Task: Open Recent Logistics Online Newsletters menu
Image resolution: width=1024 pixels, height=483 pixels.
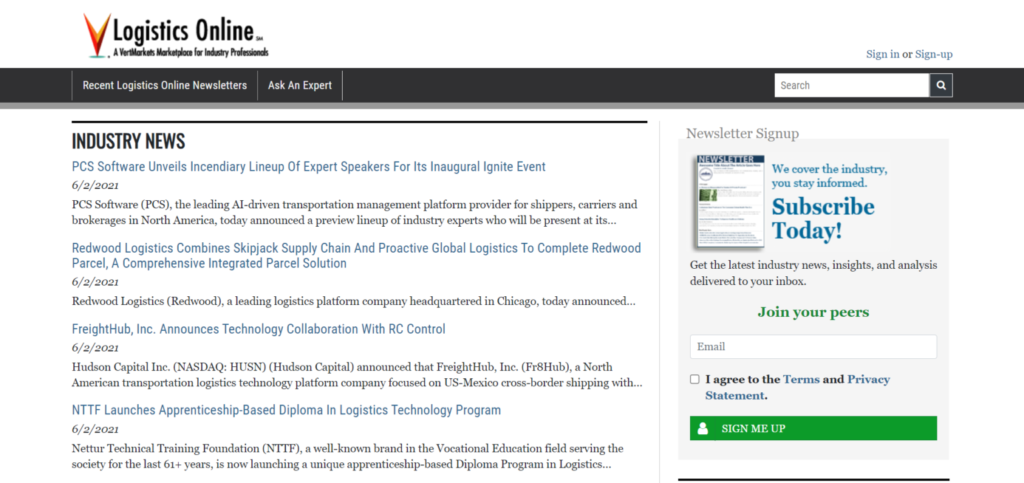Action: (165, 86)
